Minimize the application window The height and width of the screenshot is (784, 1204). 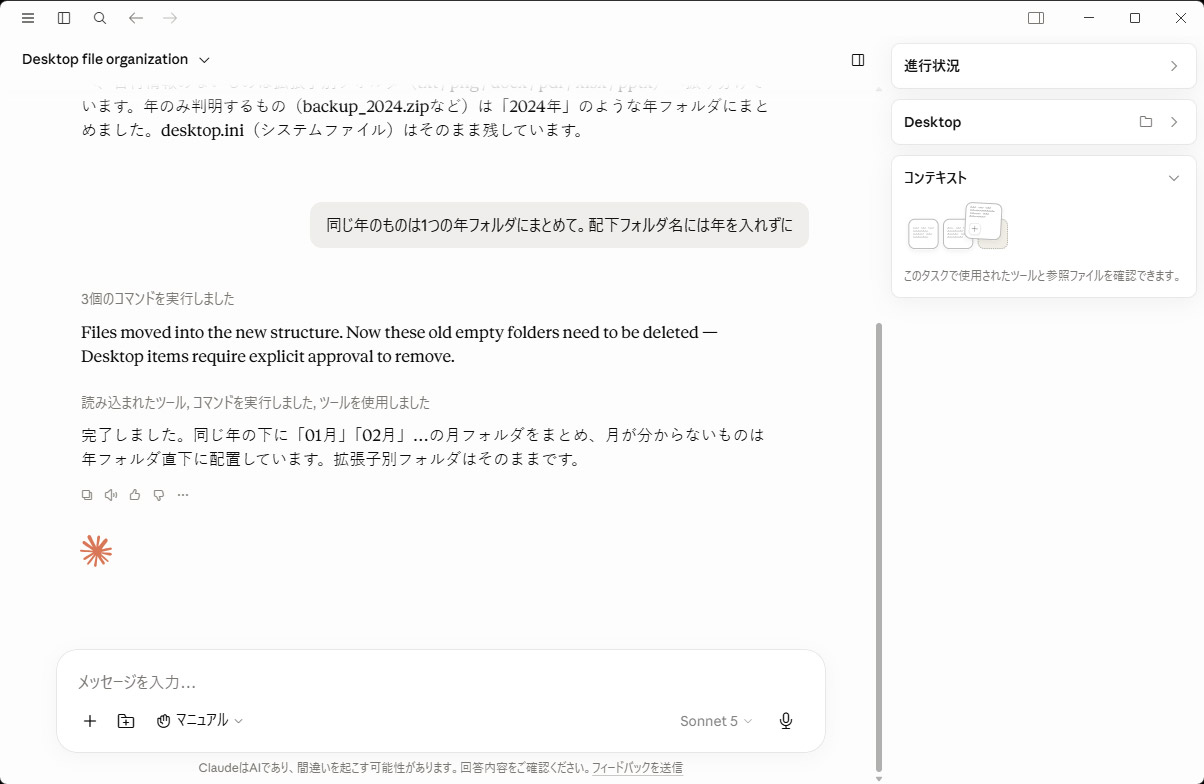click(1089, 18)
